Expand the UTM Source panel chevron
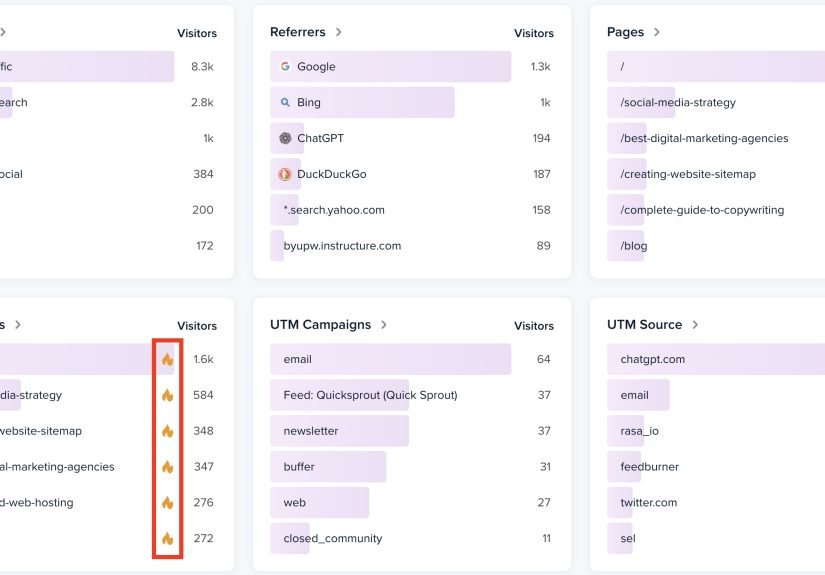 pos(695,325)
